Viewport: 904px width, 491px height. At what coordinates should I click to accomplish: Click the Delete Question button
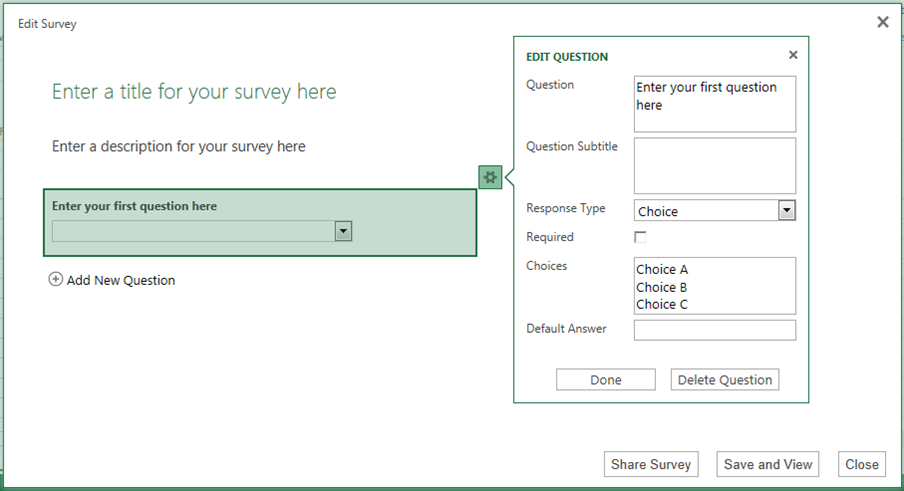[724, 380]
